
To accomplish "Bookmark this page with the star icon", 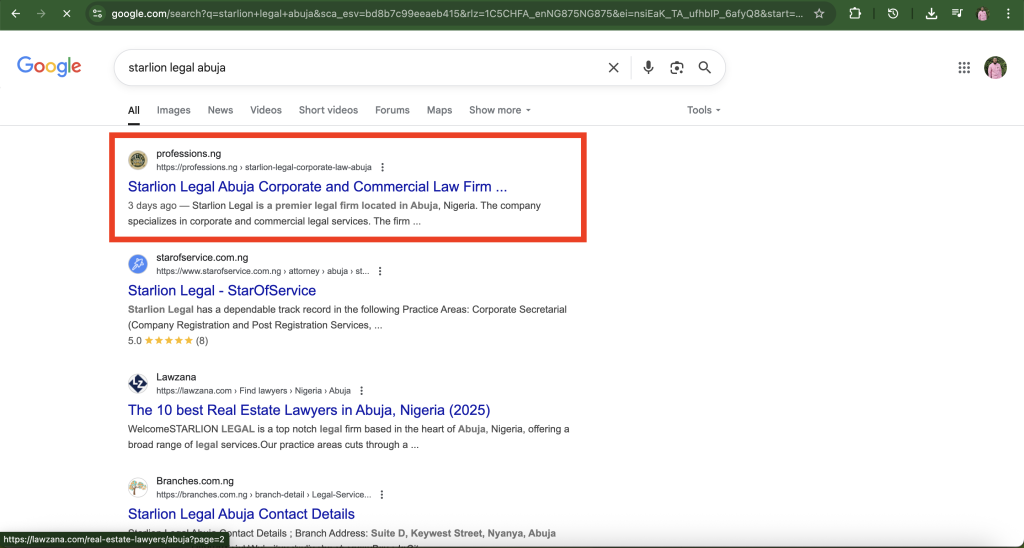I will pyautogui.click(x=819, y=13).
